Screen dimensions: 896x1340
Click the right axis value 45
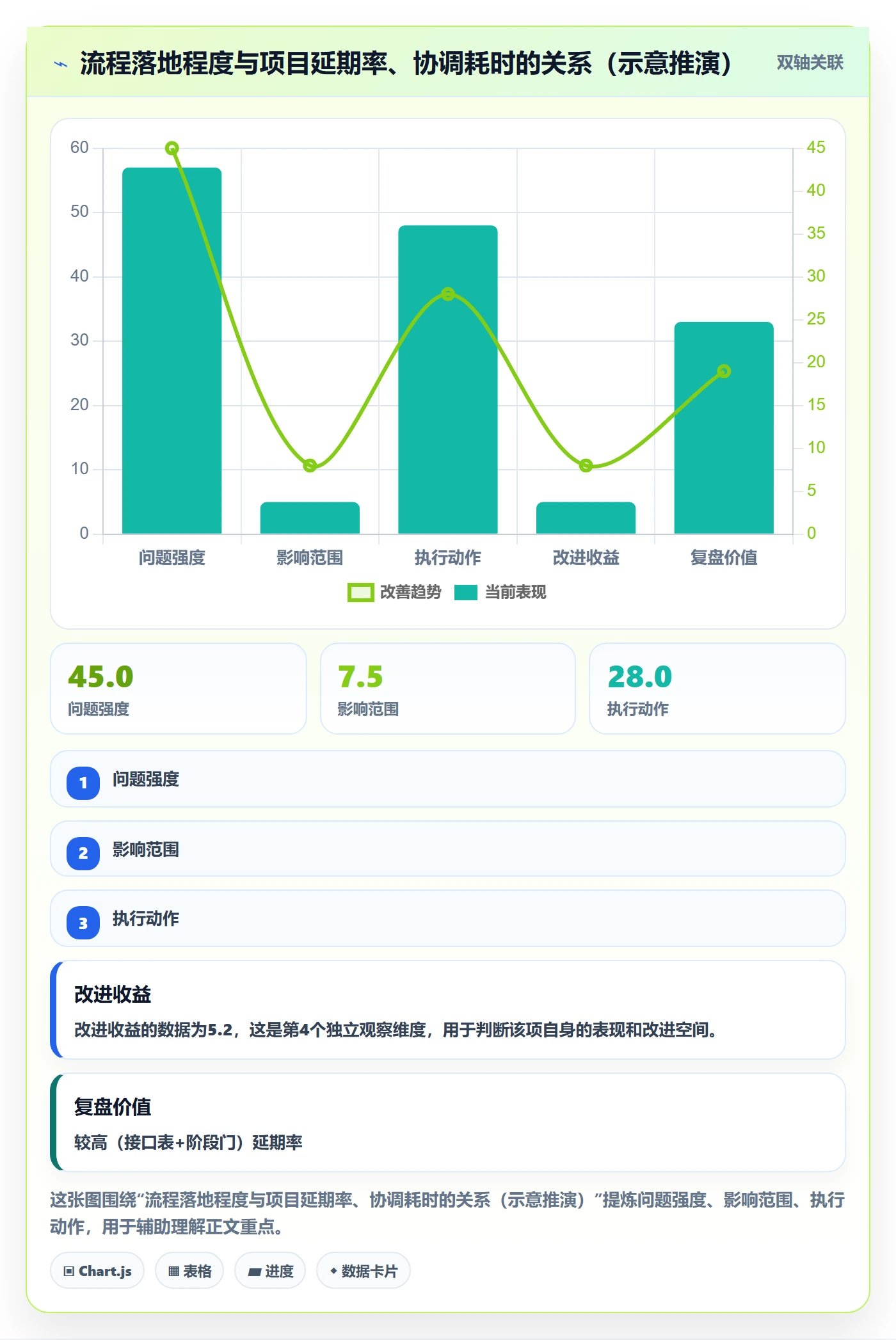(816, 148)
